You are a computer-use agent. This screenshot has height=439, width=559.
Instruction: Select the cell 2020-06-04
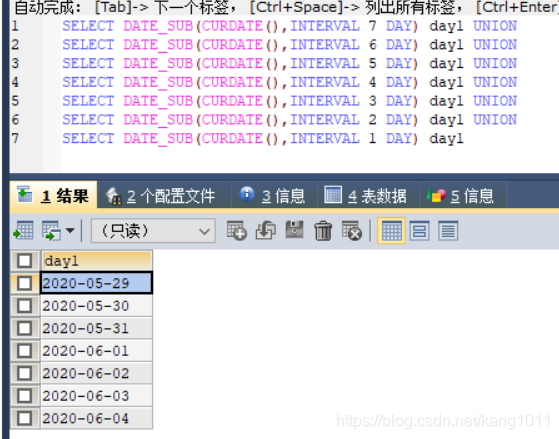97,418
